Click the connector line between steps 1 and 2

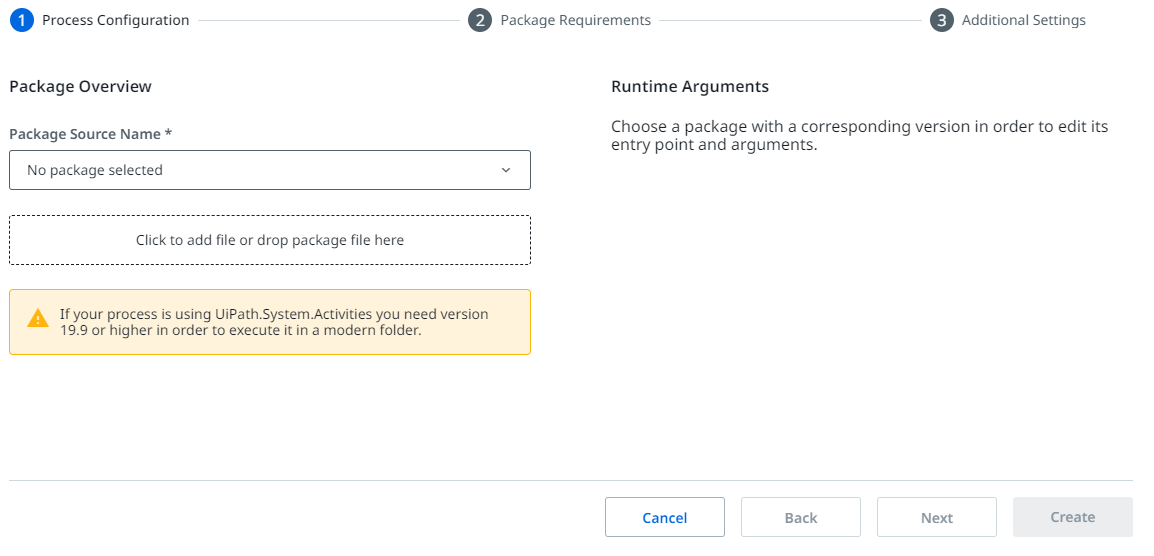tap(329, 21)
